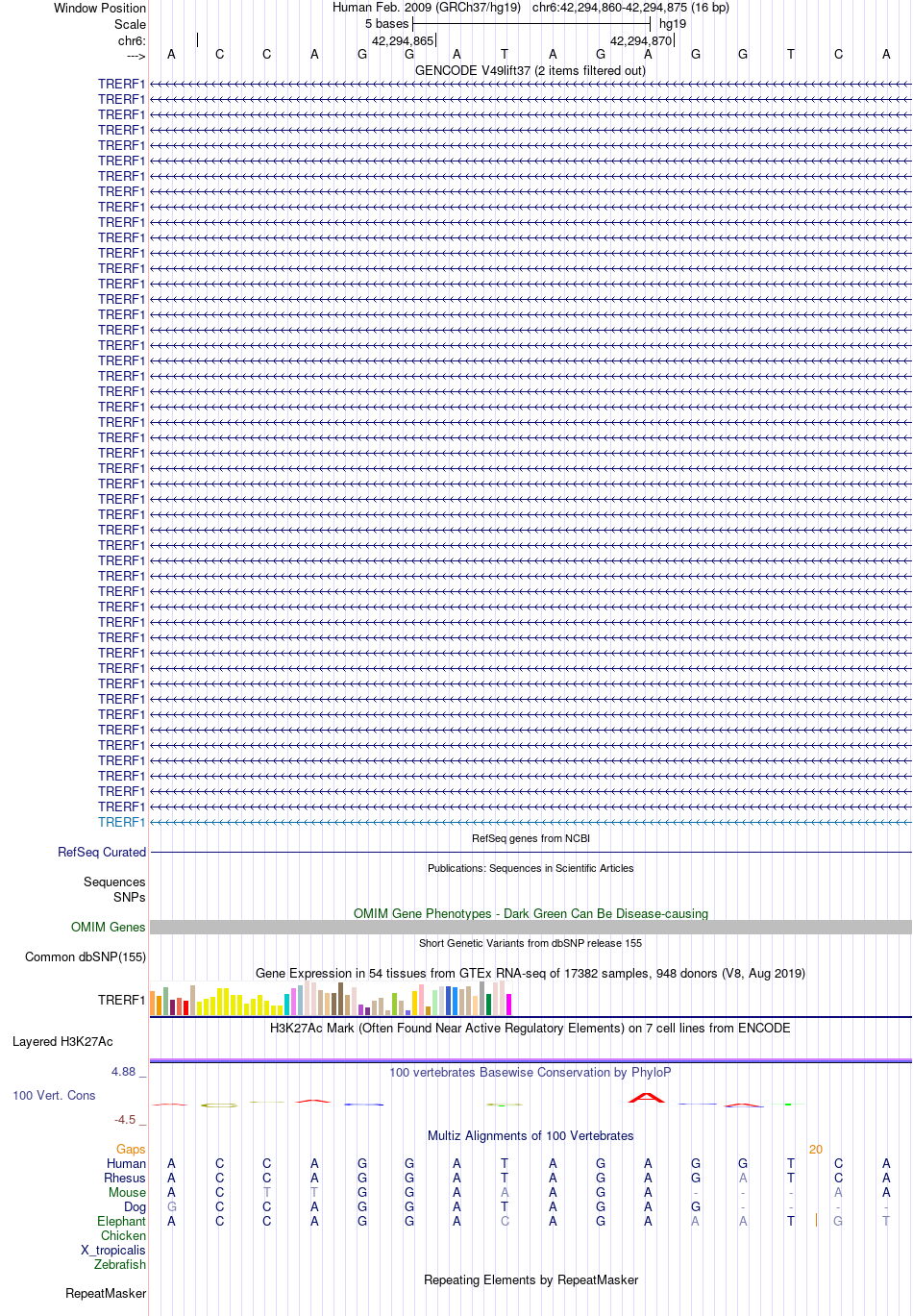
Task: Click the SNPs track label
Action: pos(130,897)
